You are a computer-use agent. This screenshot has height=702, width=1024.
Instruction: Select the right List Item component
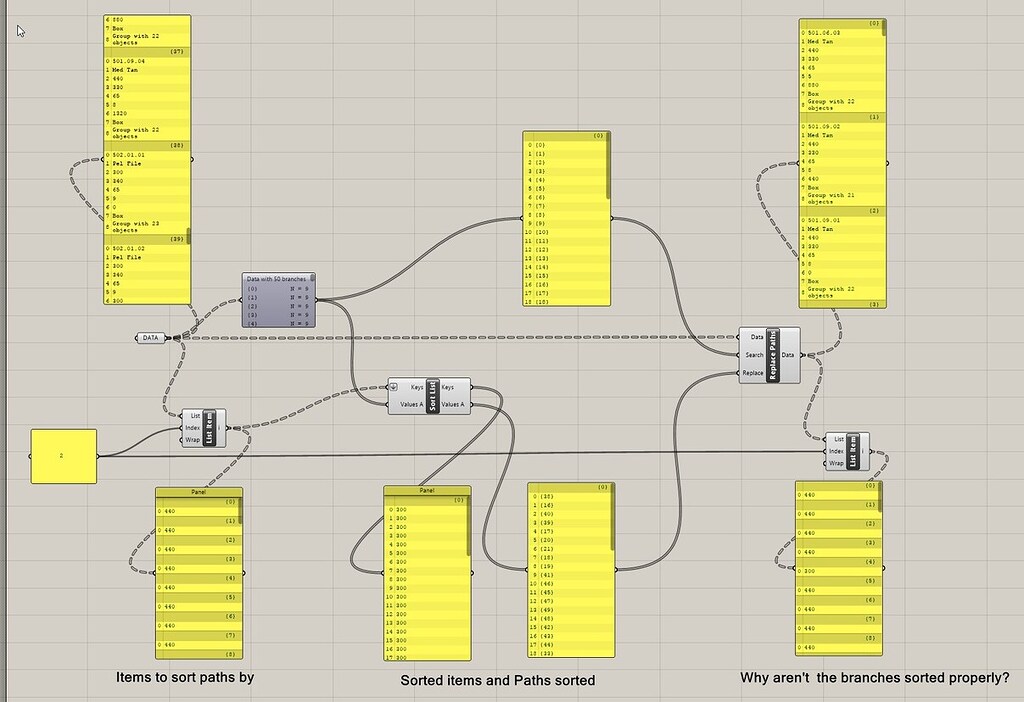coord(855,450)
